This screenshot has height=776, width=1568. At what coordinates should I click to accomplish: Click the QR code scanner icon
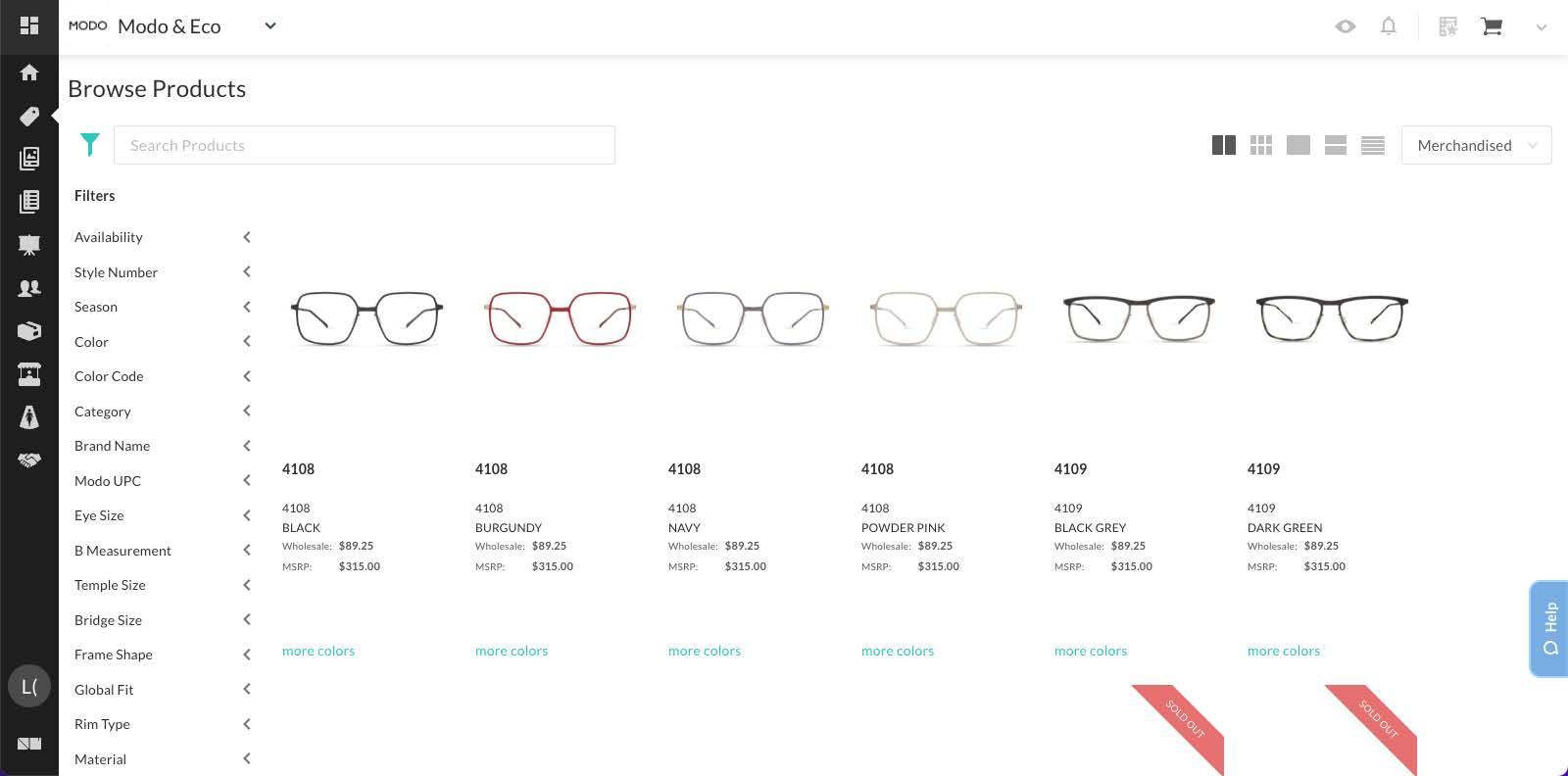coord(1448,26)
